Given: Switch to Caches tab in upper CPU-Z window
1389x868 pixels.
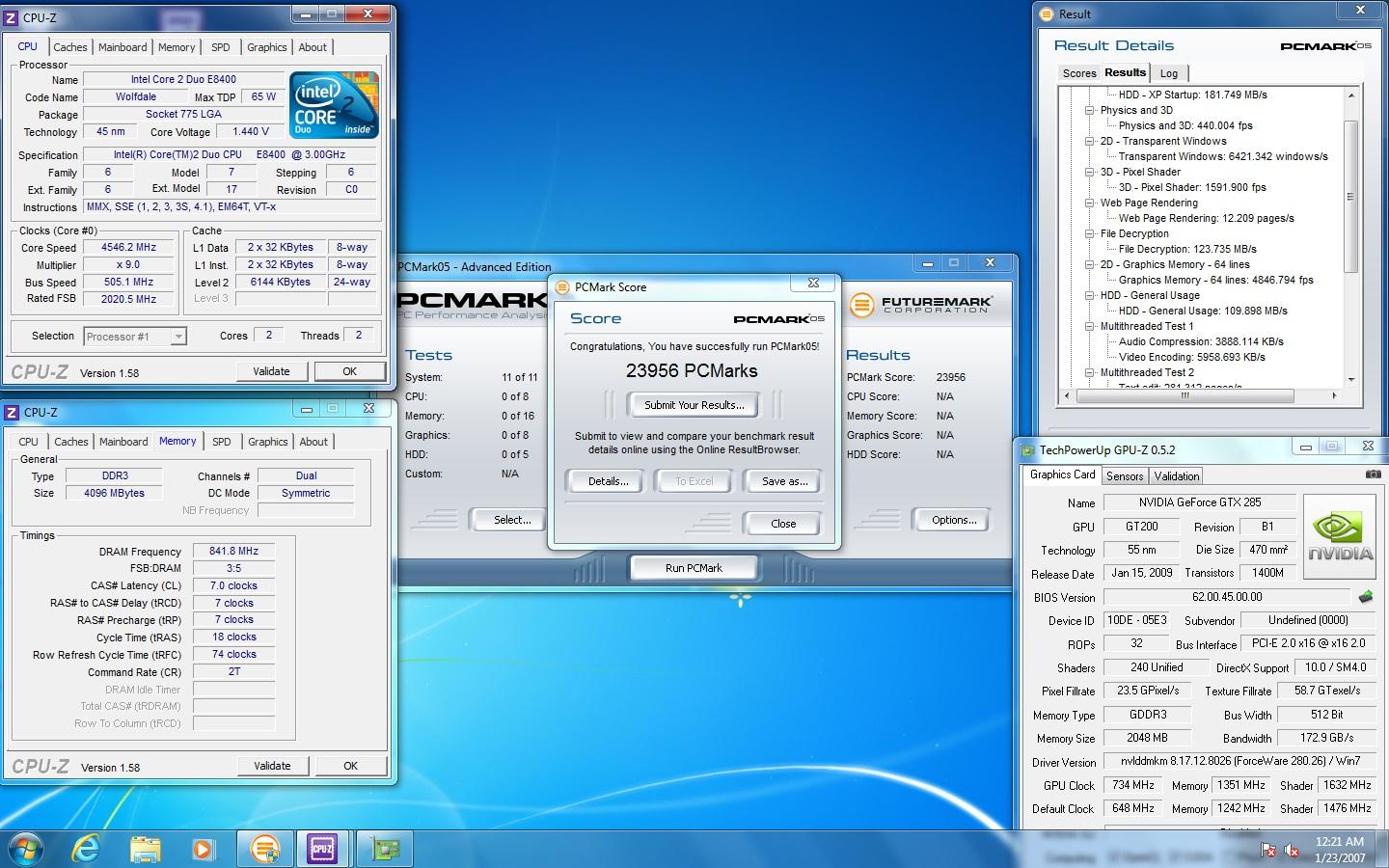Looking at the screenshot, I should 70,47.
